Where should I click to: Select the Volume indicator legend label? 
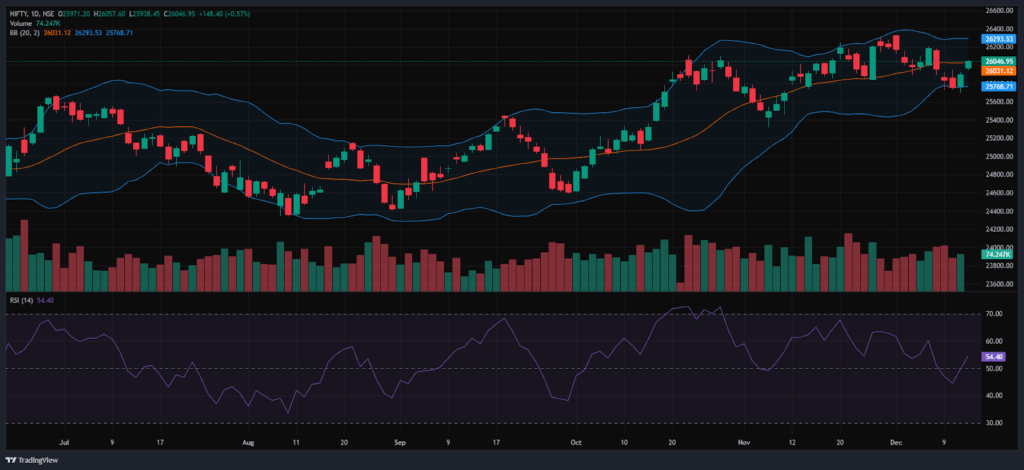(20, 24)
